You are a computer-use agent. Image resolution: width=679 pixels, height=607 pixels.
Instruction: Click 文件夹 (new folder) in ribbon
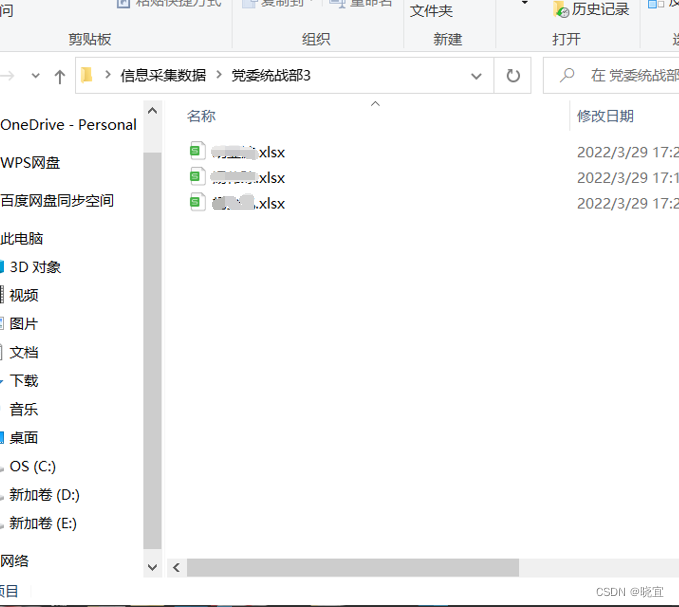[x=431, y=11]
